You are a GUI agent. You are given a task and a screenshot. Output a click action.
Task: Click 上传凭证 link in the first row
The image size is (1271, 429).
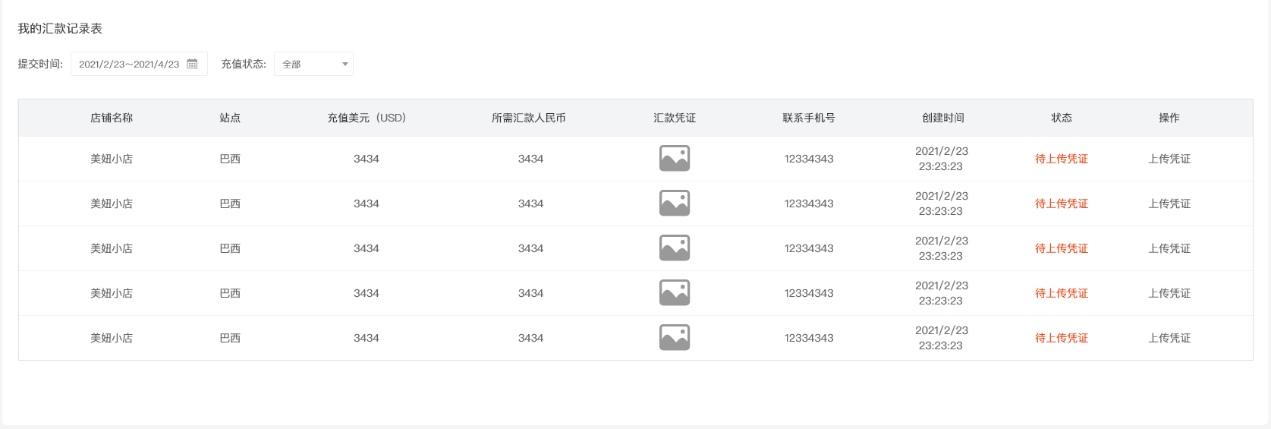tap(1169, 158)
